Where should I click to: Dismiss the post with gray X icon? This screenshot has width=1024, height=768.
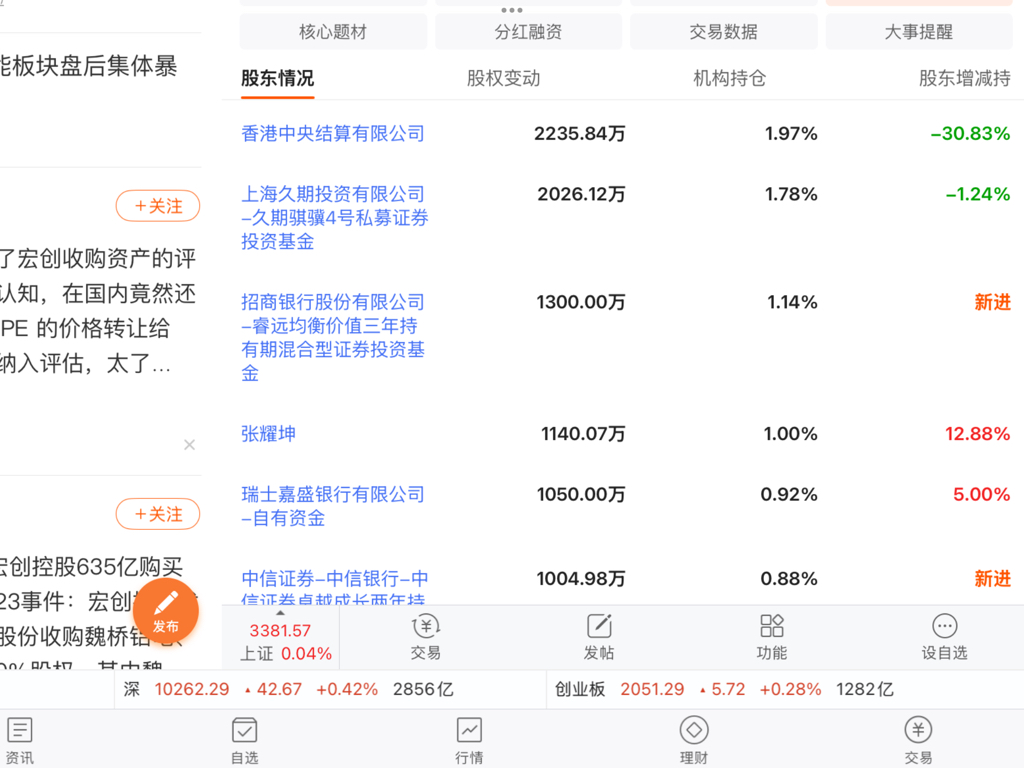[x=189, y=445]
